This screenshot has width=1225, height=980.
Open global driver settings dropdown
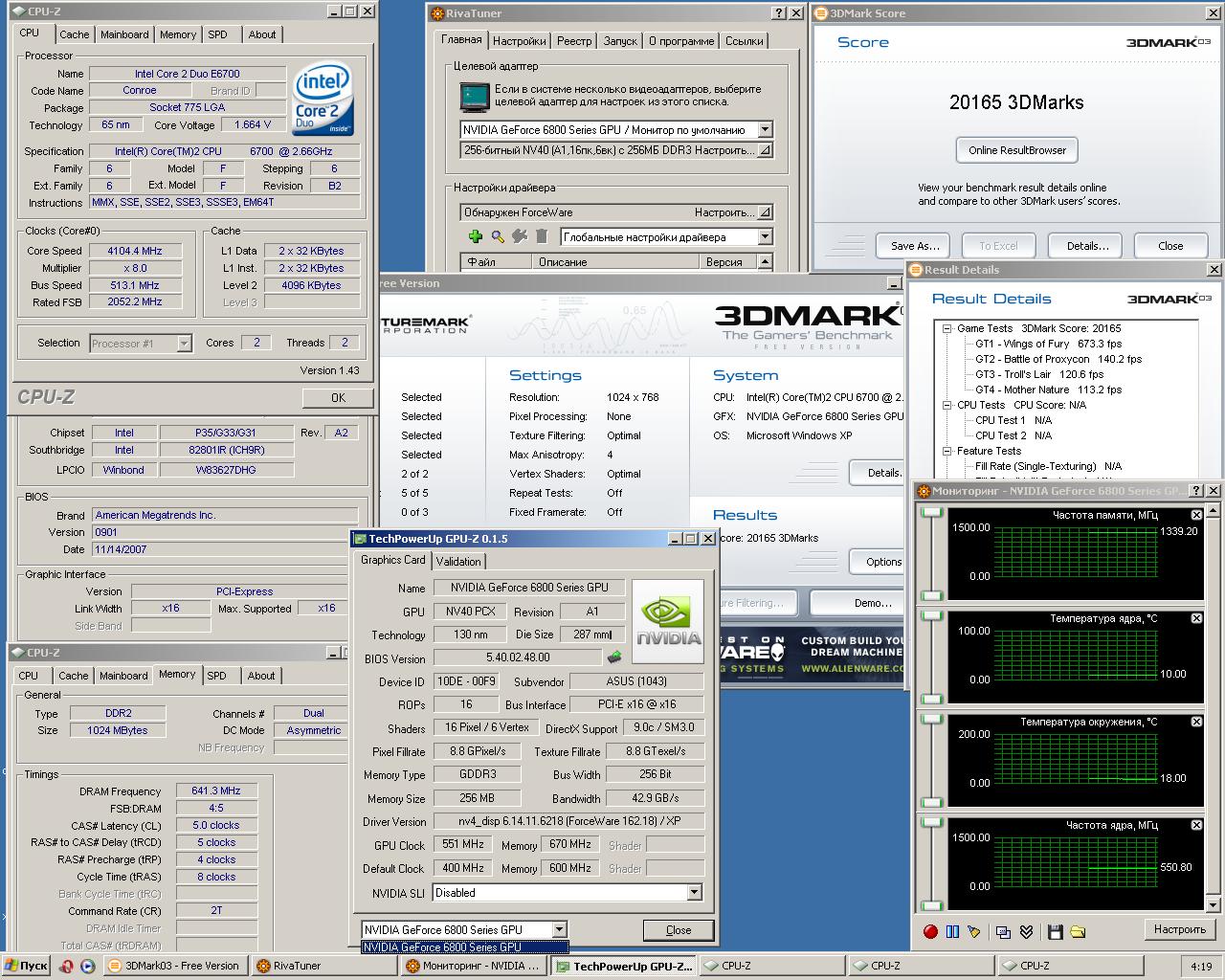[x=765, y=236]
